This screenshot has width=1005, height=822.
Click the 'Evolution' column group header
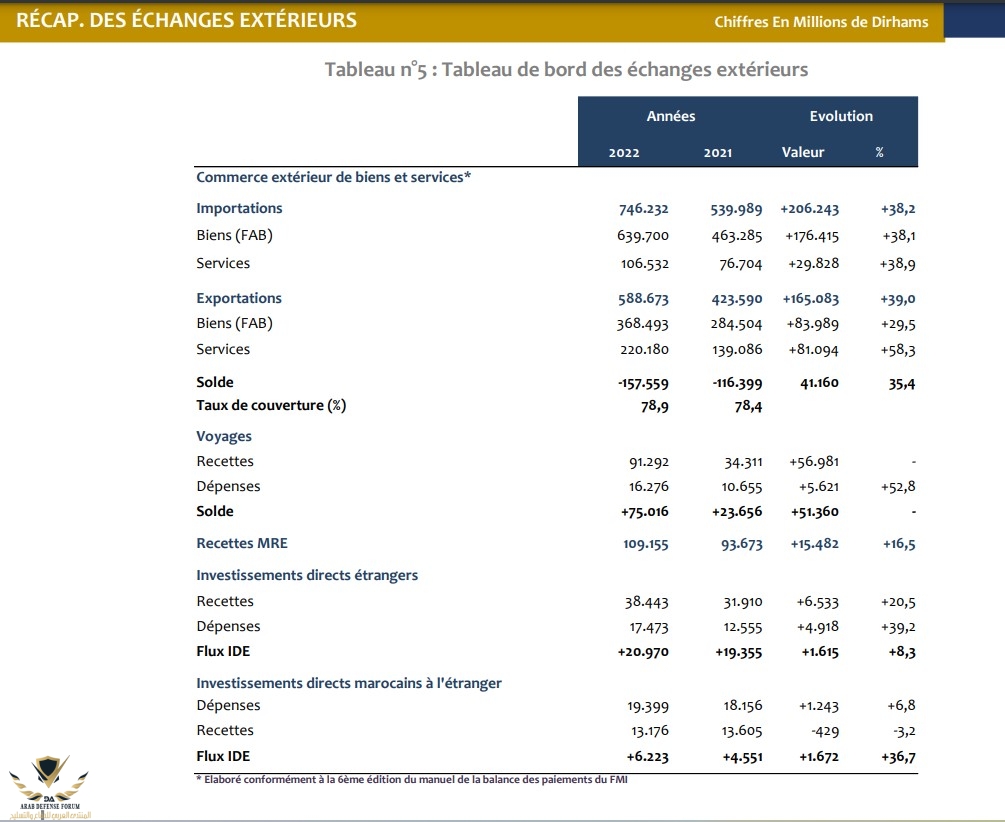click(x=841, y=116)
